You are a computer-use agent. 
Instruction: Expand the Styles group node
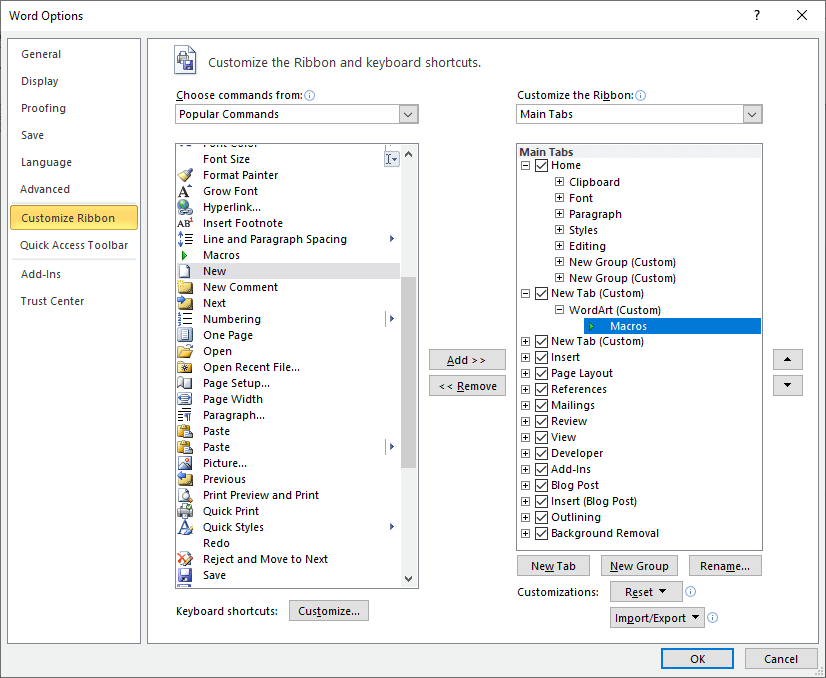tap(559, 230)
